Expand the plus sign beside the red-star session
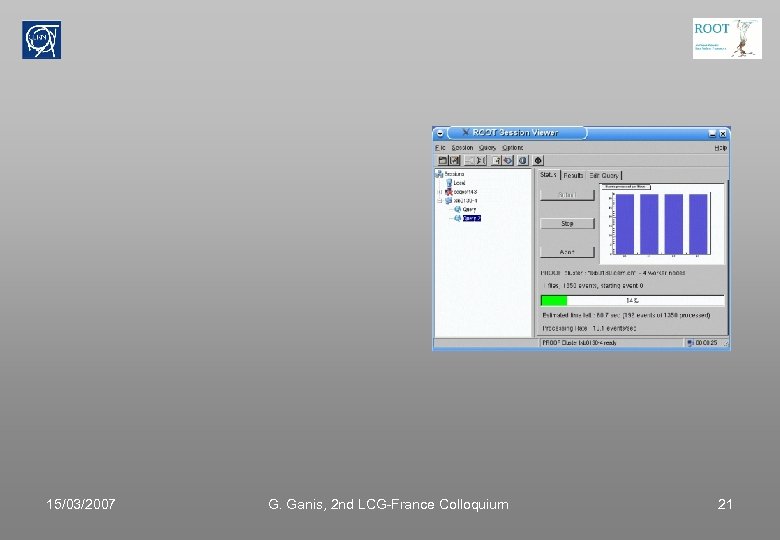The image size is (780, 540). coord(440,192)
